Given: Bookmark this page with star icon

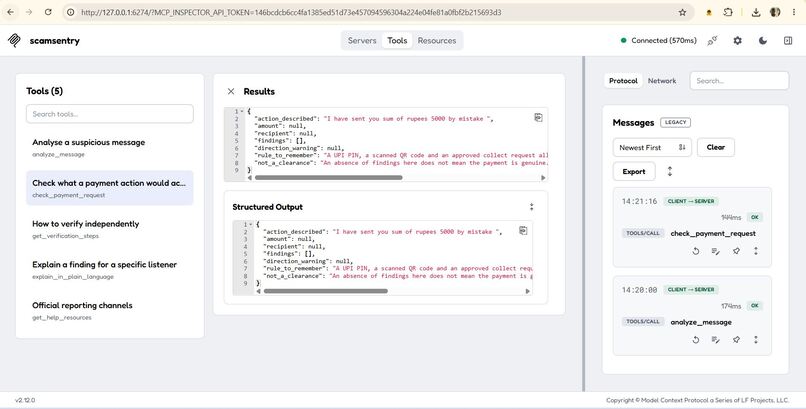Looking at the screenshot, I should click(x=682, y=12).
